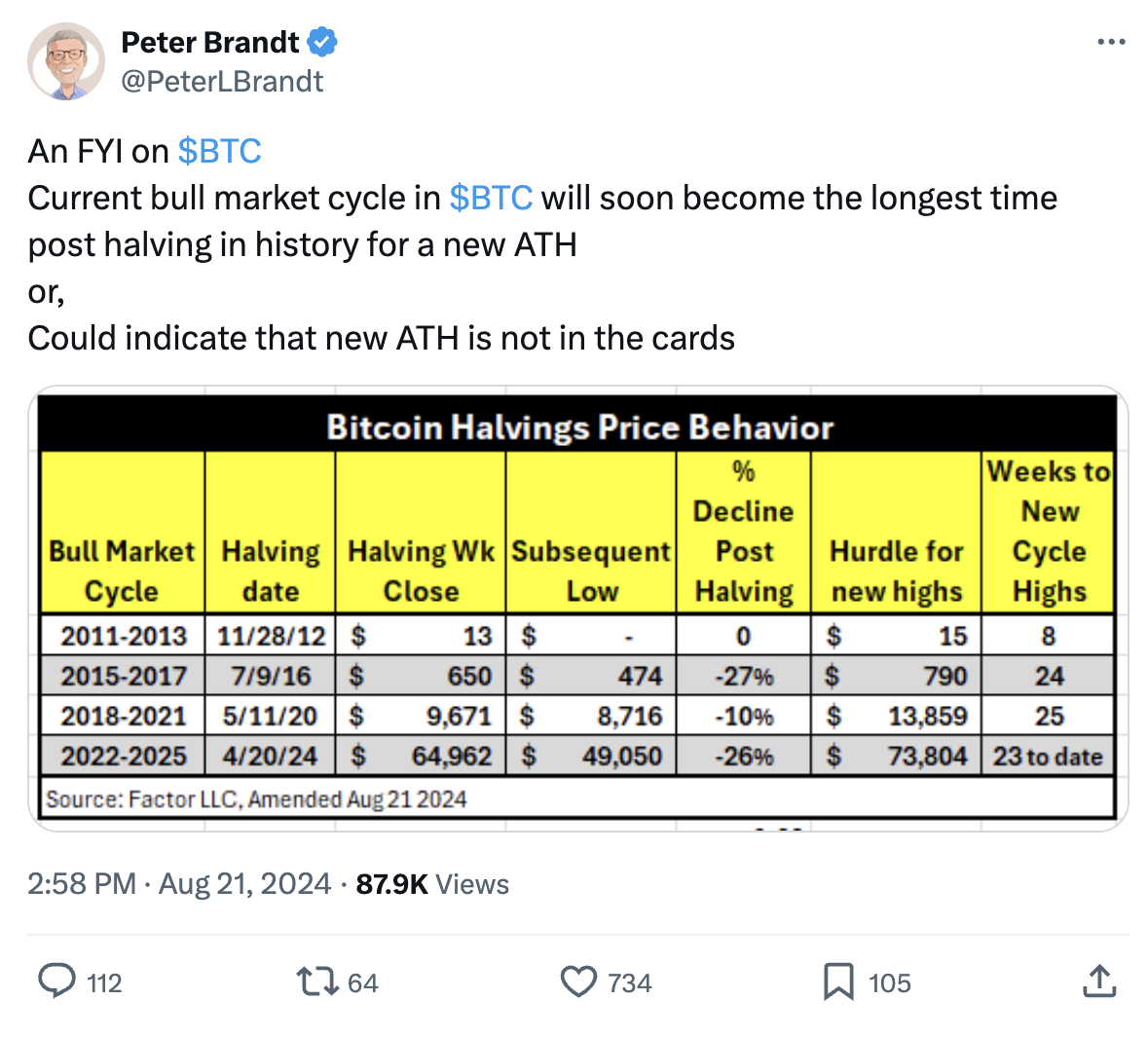
Task: Click the share upload icon
Action: click(x=1099, y=981)
